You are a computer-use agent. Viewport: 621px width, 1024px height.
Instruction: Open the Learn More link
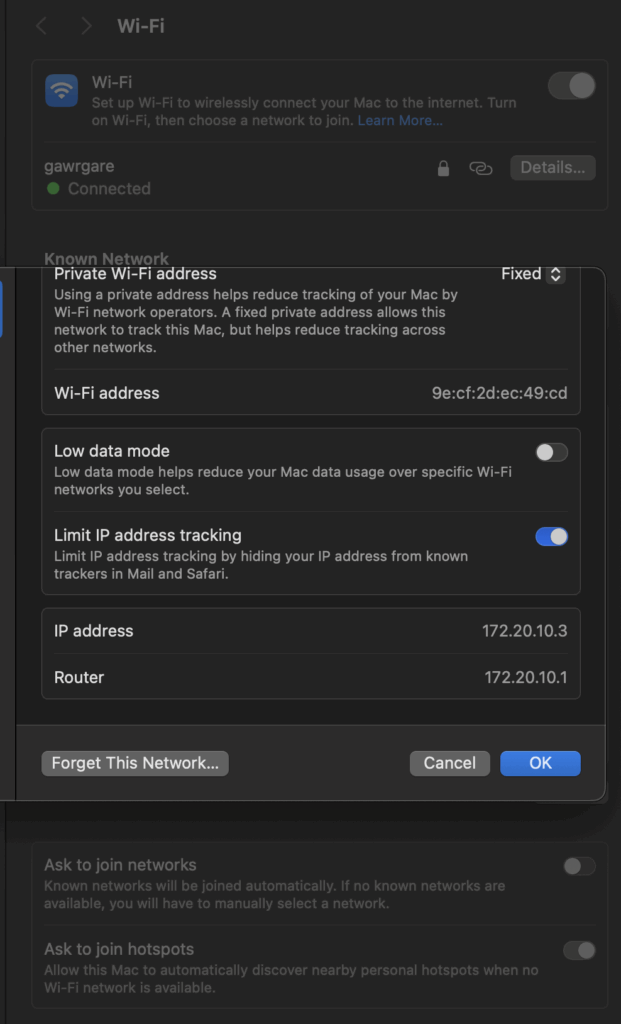coord(400,121)
